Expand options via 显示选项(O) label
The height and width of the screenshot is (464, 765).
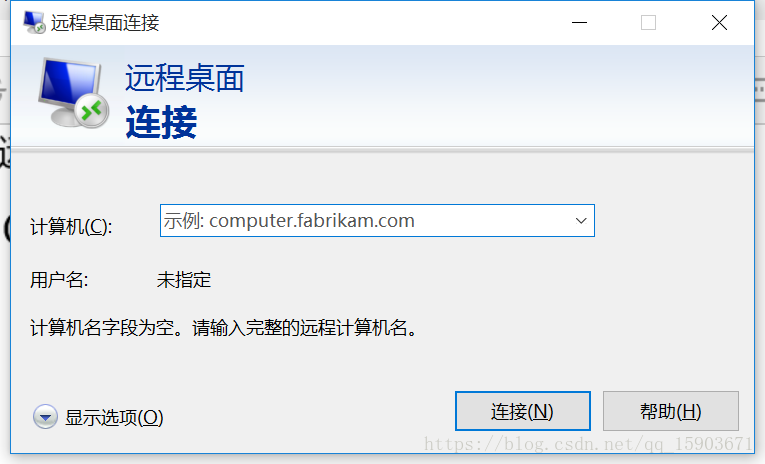tap(114, 418)
